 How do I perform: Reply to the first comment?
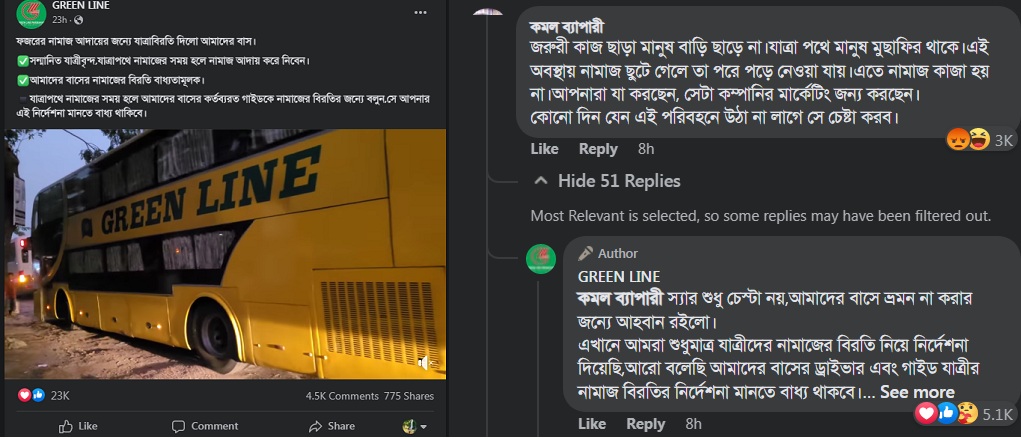[x=598, y=149]
